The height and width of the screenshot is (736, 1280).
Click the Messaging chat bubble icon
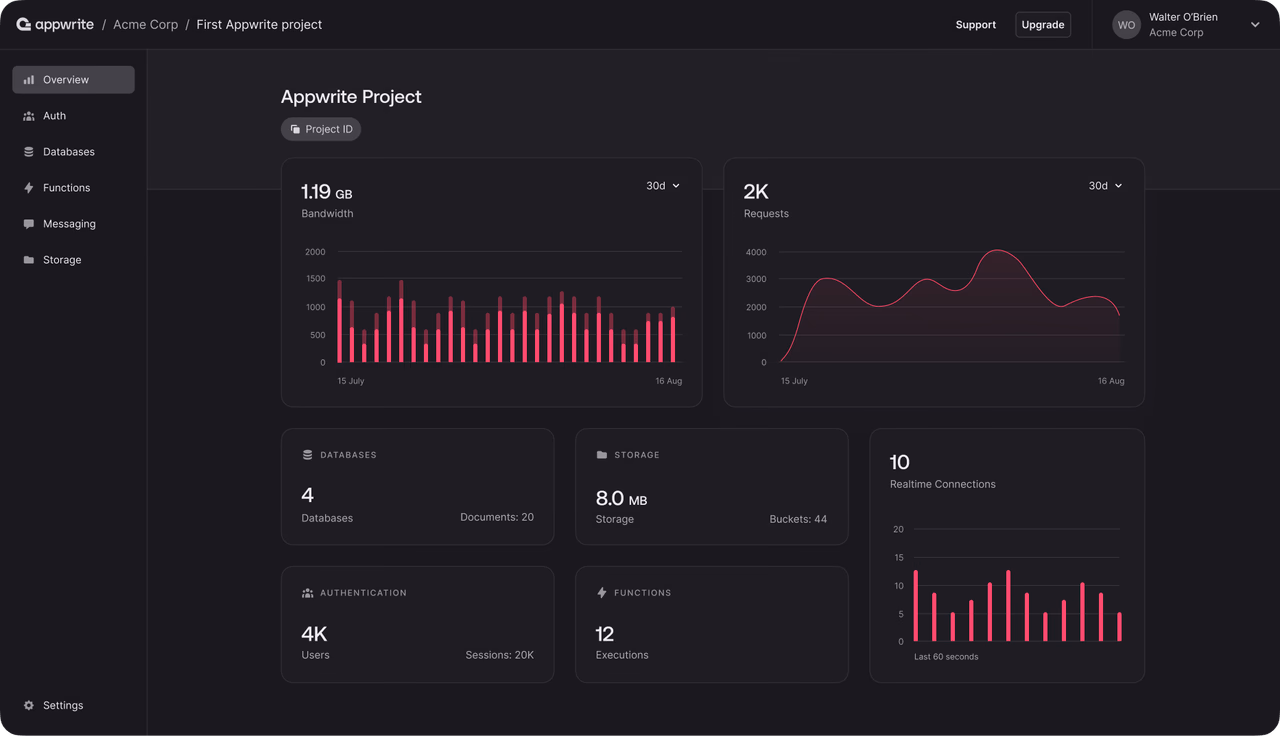29,224
